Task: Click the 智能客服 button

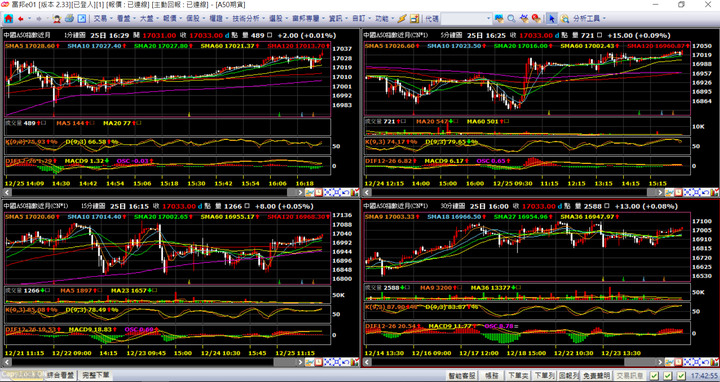Action: click(462, 376)
